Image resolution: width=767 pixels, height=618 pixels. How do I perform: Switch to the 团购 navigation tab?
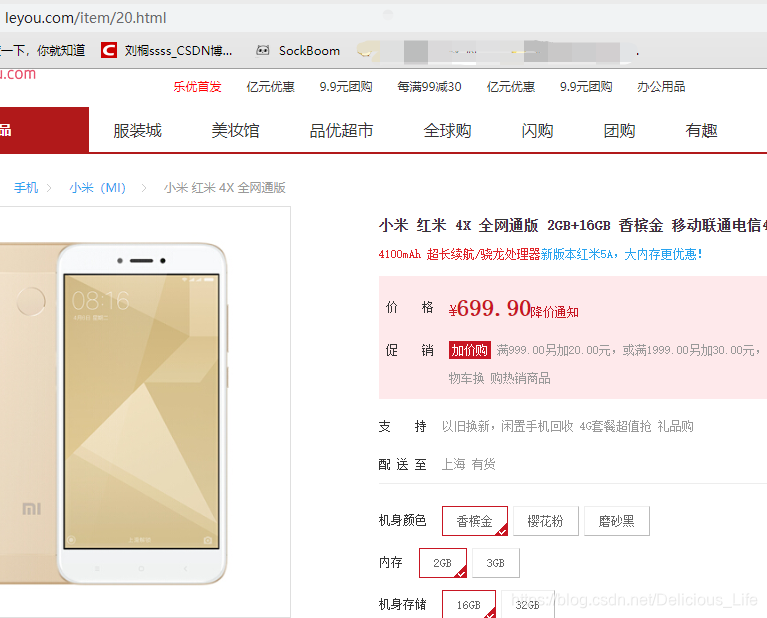pos(619,131)
